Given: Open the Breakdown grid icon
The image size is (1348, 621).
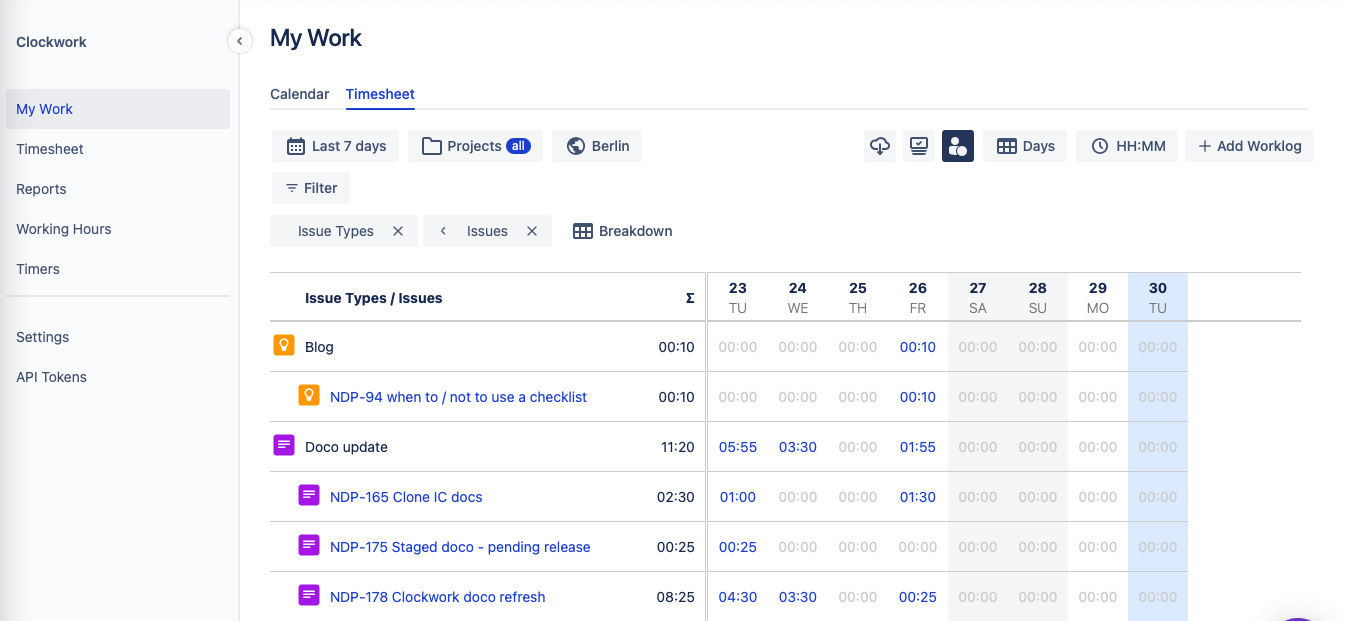Looking at the screenshot, I should 583,231.
